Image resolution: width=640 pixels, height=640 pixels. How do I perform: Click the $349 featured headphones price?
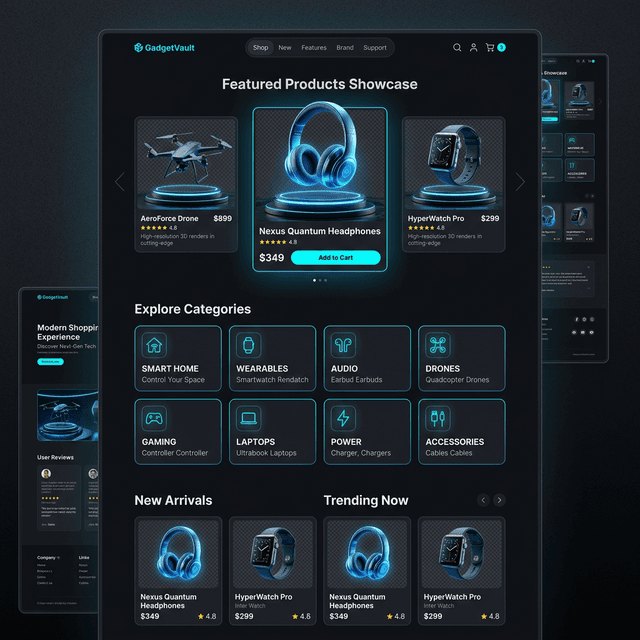[271, 258]
